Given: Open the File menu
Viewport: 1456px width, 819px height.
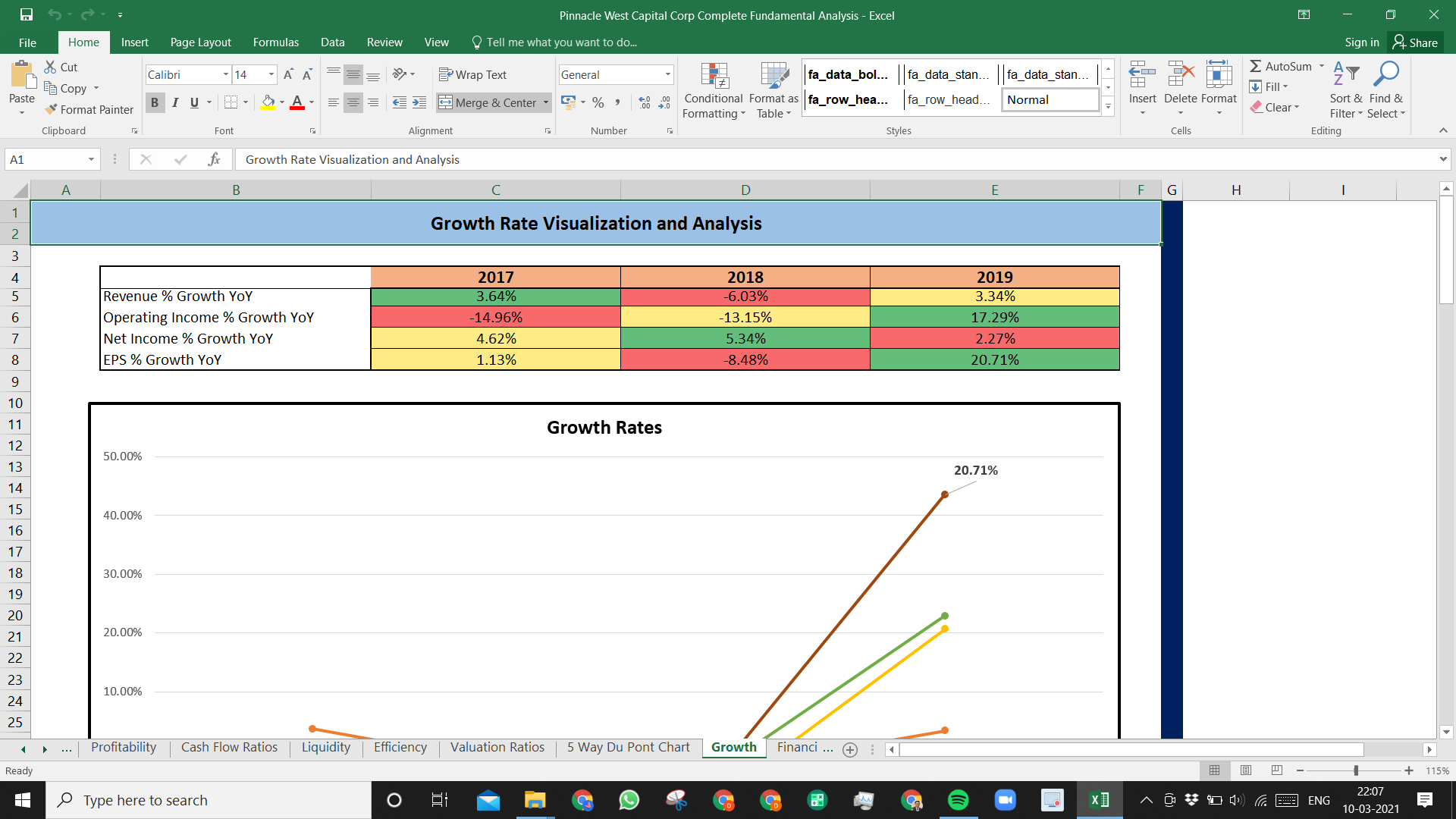Looking at the screenshot, I should (x=27, y=42).
